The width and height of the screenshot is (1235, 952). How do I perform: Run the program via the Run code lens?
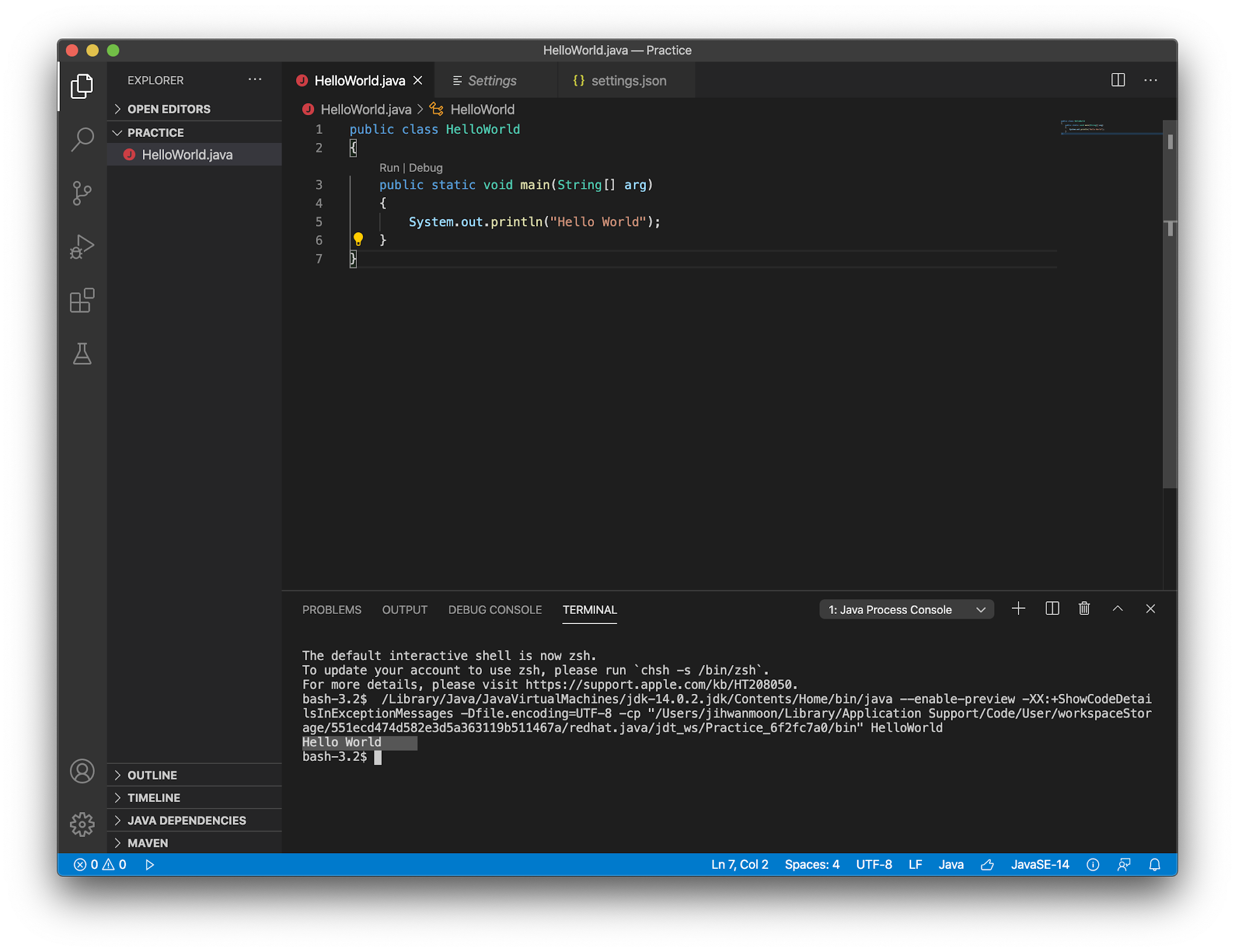(389, 168)
